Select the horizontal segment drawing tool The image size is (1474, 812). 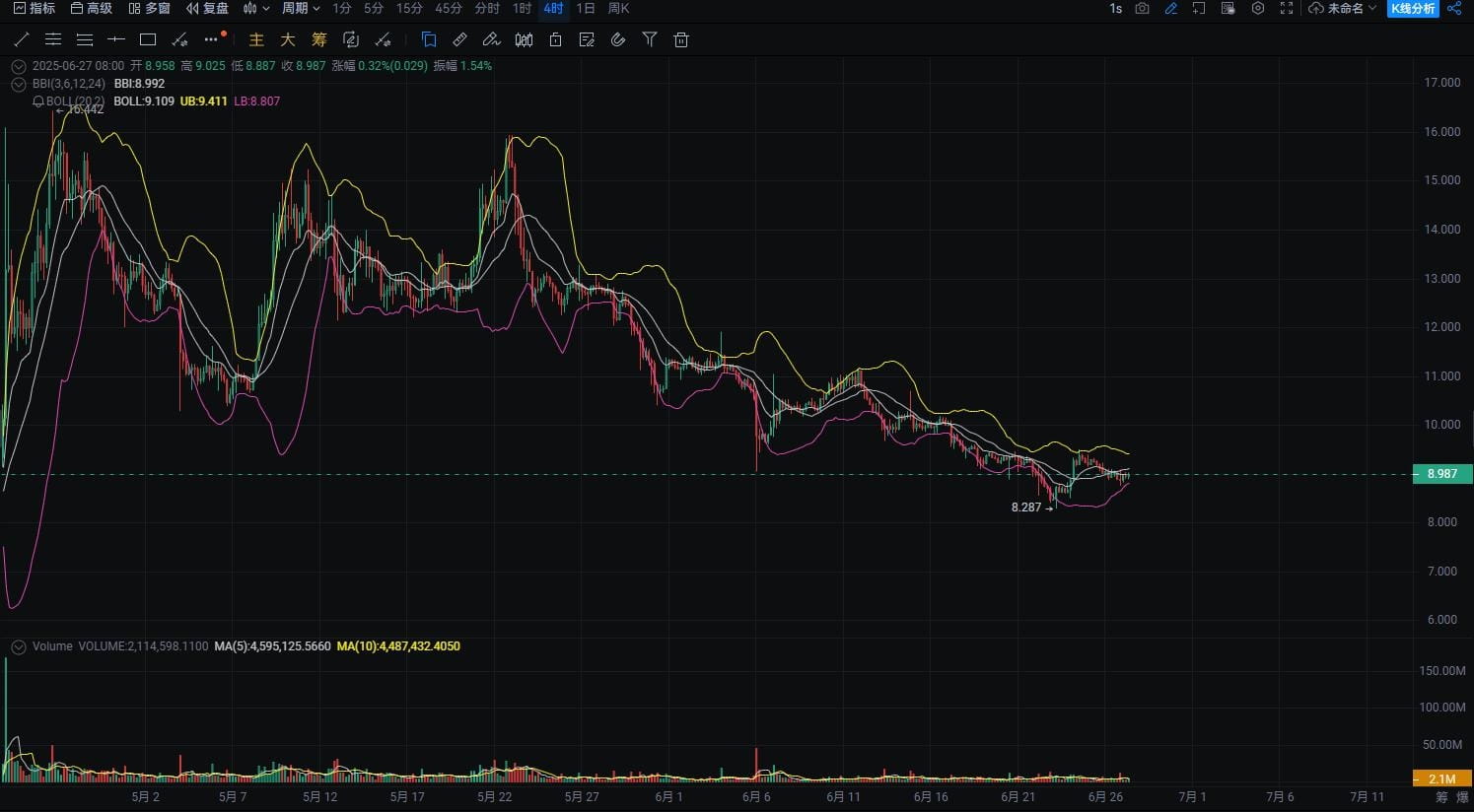(x=116, y=39)
